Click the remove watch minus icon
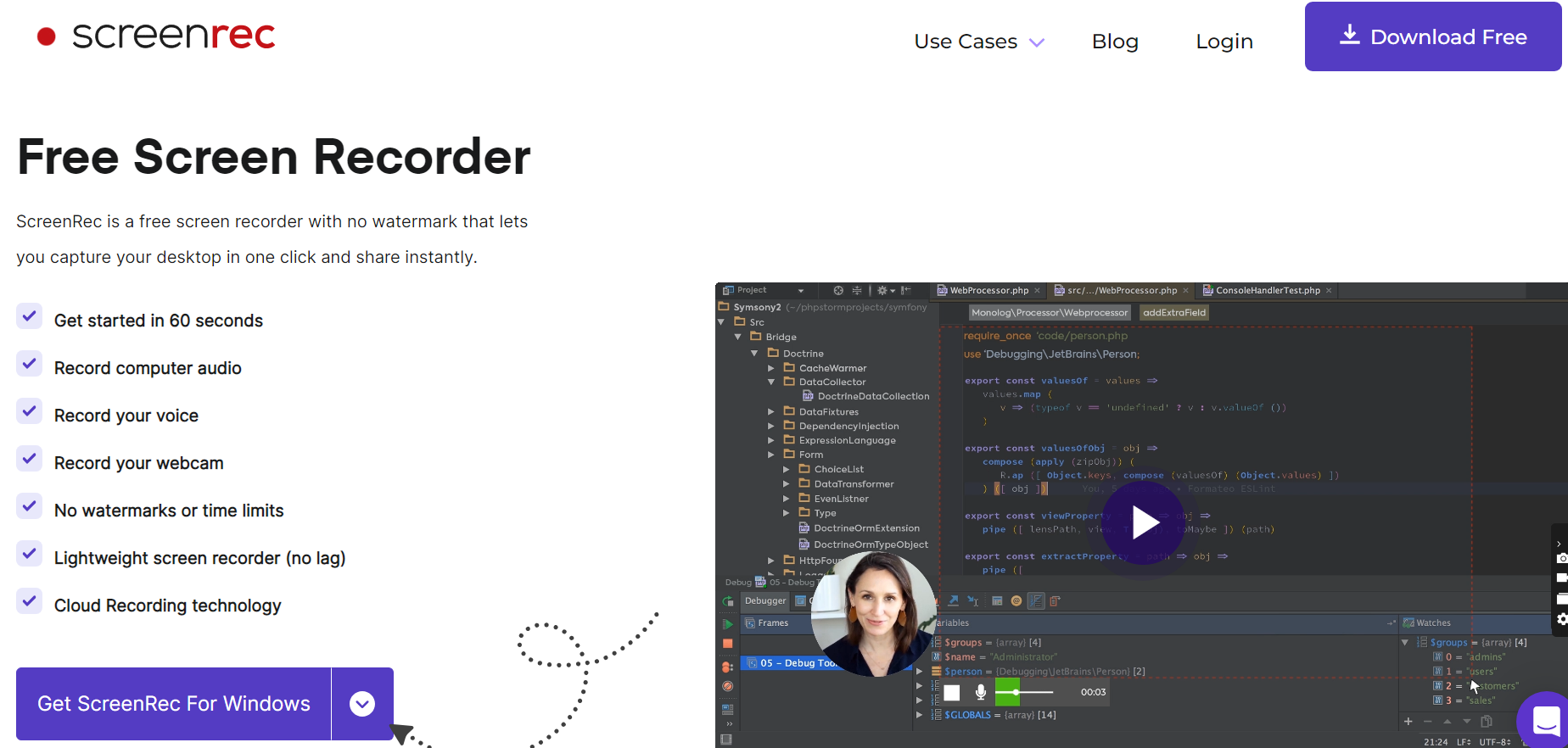Image resolution: width=1568 pixels, height=748 pixels. pyautogui.click(x=1428, y=722)
